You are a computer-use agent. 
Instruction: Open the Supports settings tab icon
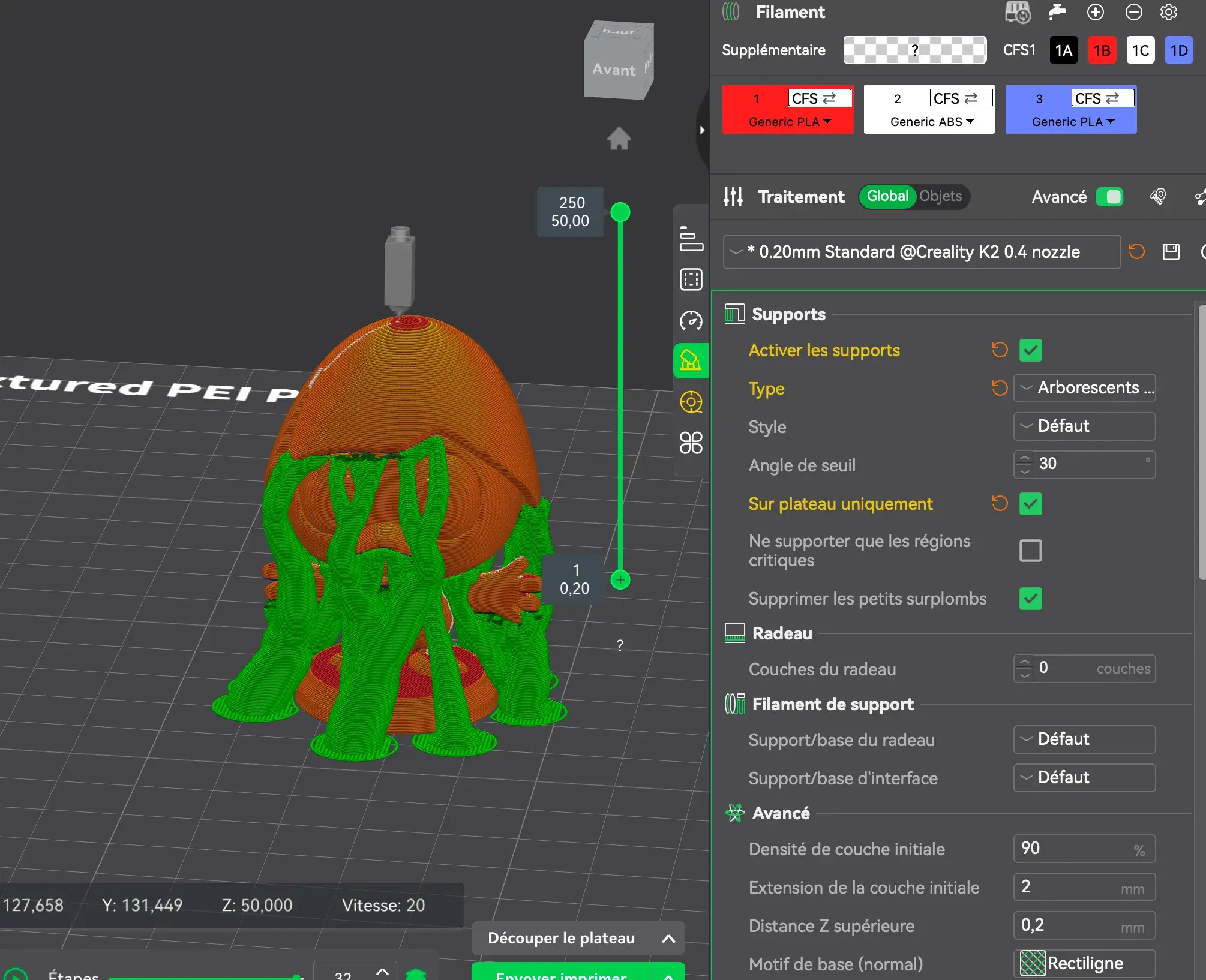click(691, 360)
